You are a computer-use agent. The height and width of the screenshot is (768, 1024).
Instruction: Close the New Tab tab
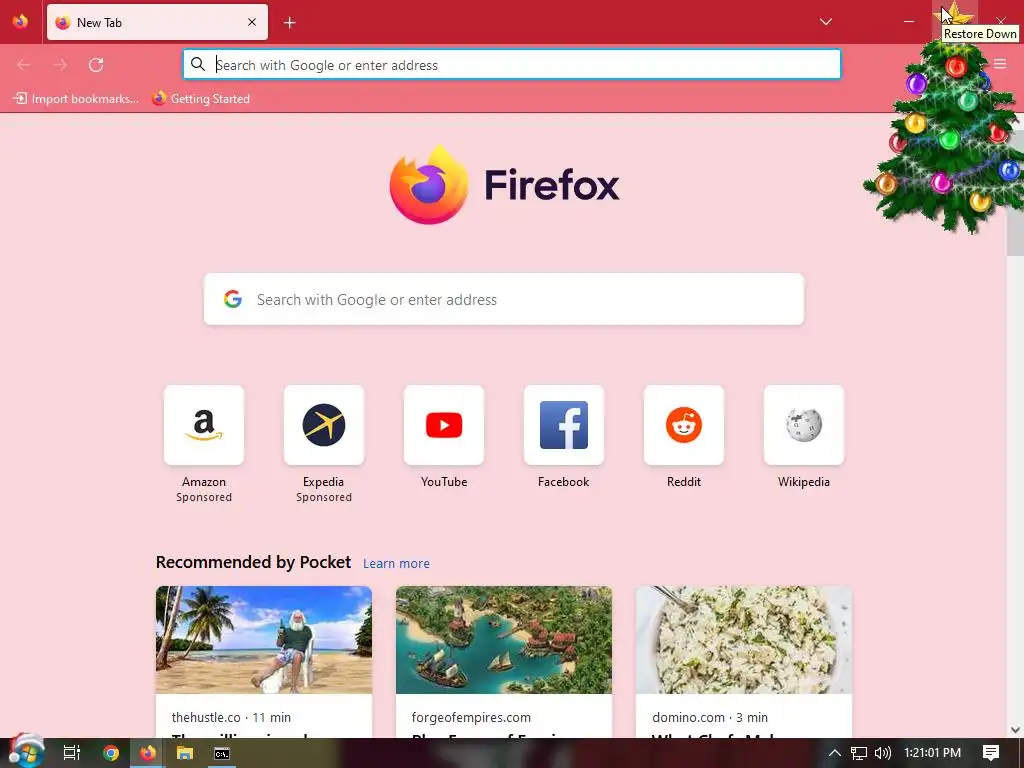coord(252,22)
